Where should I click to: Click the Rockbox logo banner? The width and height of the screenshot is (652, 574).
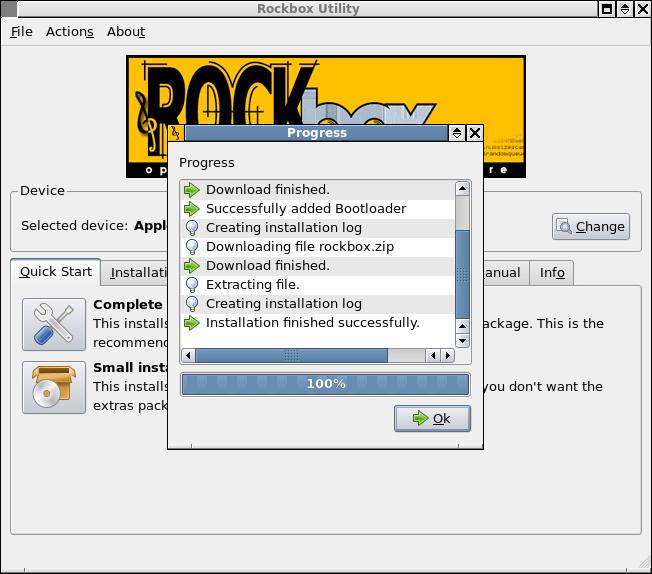pos(325,90)
